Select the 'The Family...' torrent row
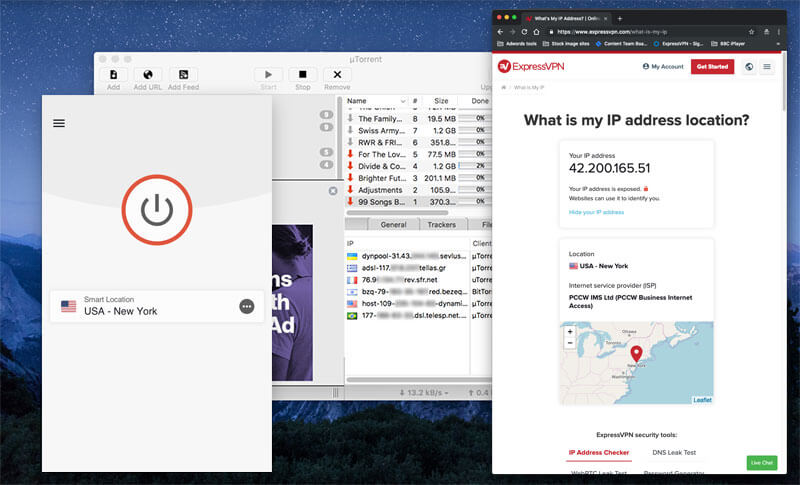Viewport: 800px width, 485px height. (x=418, y=118)
